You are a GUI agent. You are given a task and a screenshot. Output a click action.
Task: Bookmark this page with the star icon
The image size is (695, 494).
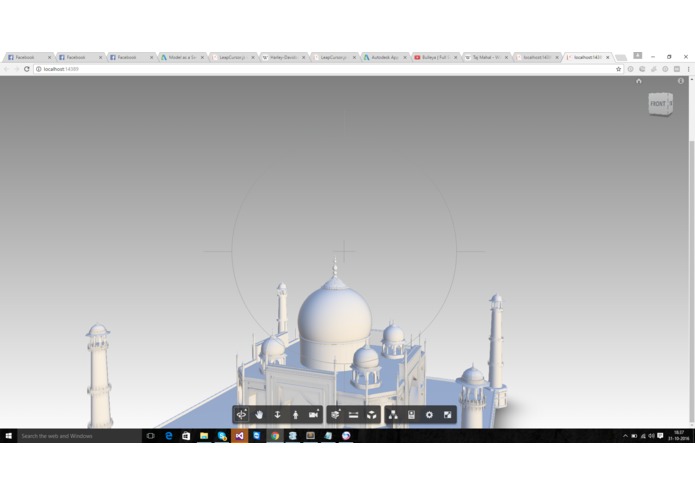pos(618,69)
